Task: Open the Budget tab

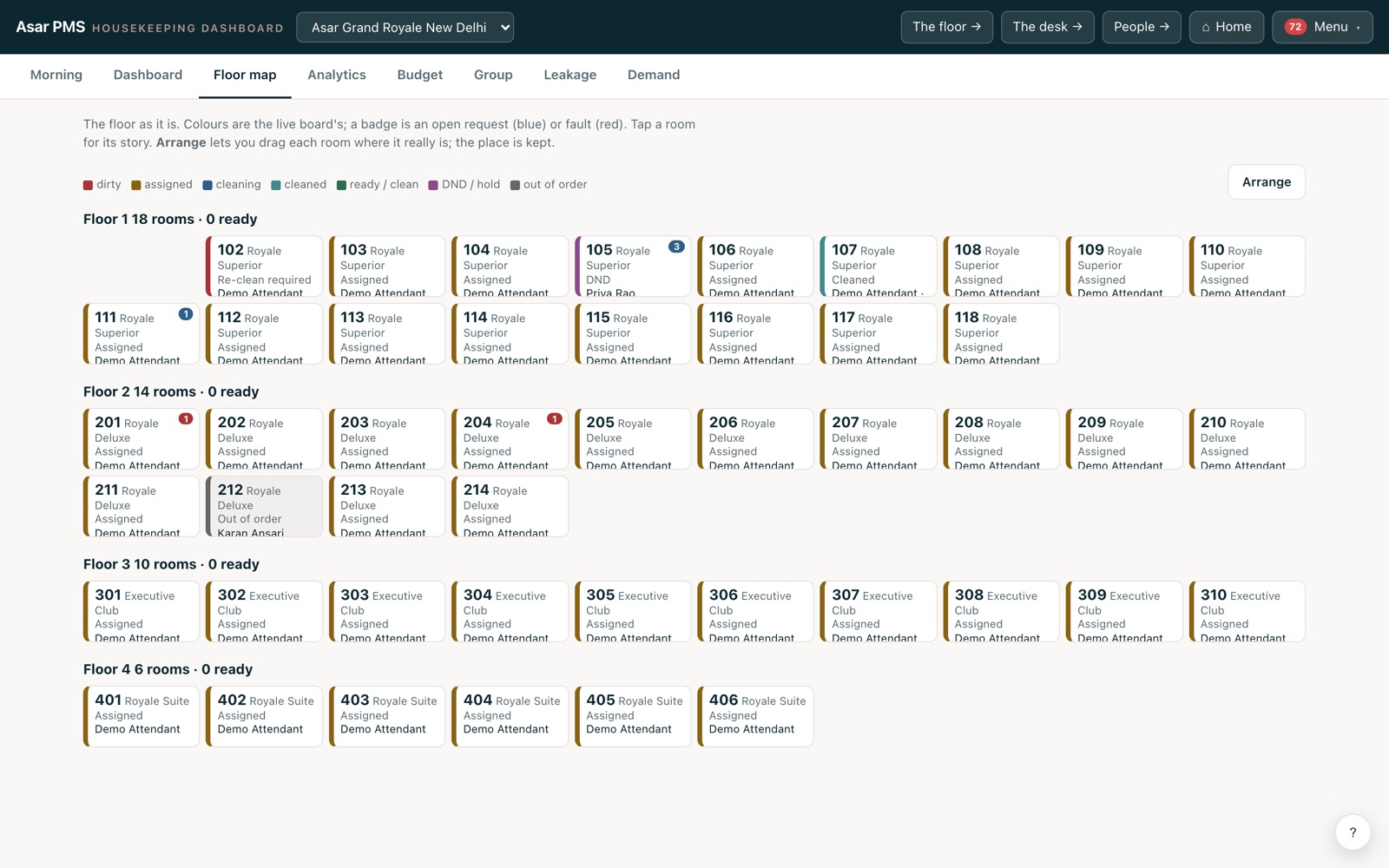Action: point(420,75)
